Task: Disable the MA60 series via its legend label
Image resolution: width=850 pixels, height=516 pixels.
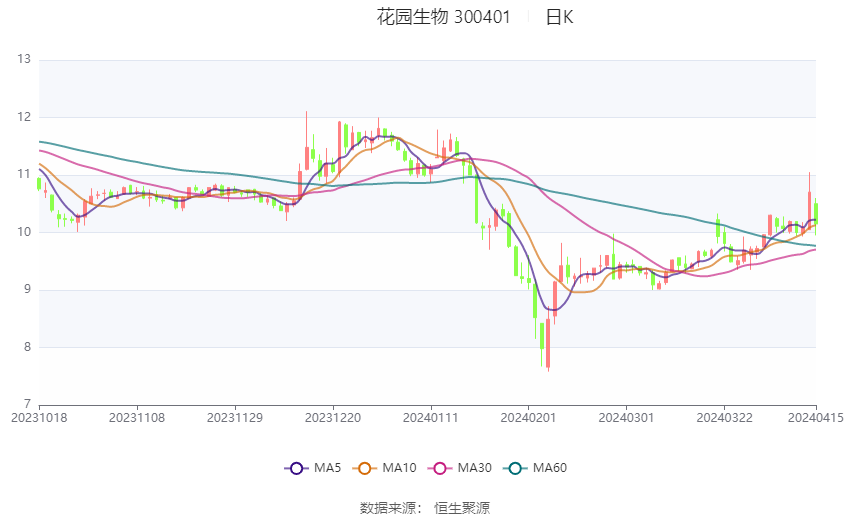Action: point(549,468)
